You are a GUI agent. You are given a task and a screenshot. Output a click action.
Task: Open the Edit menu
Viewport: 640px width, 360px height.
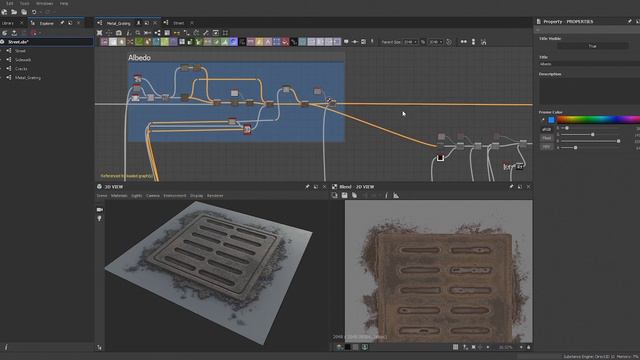(9, 3)
